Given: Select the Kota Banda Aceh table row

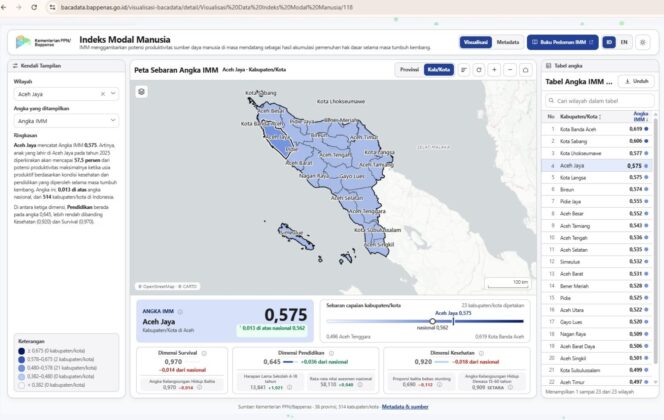Looking at the screenshot, I should [597, 129].
